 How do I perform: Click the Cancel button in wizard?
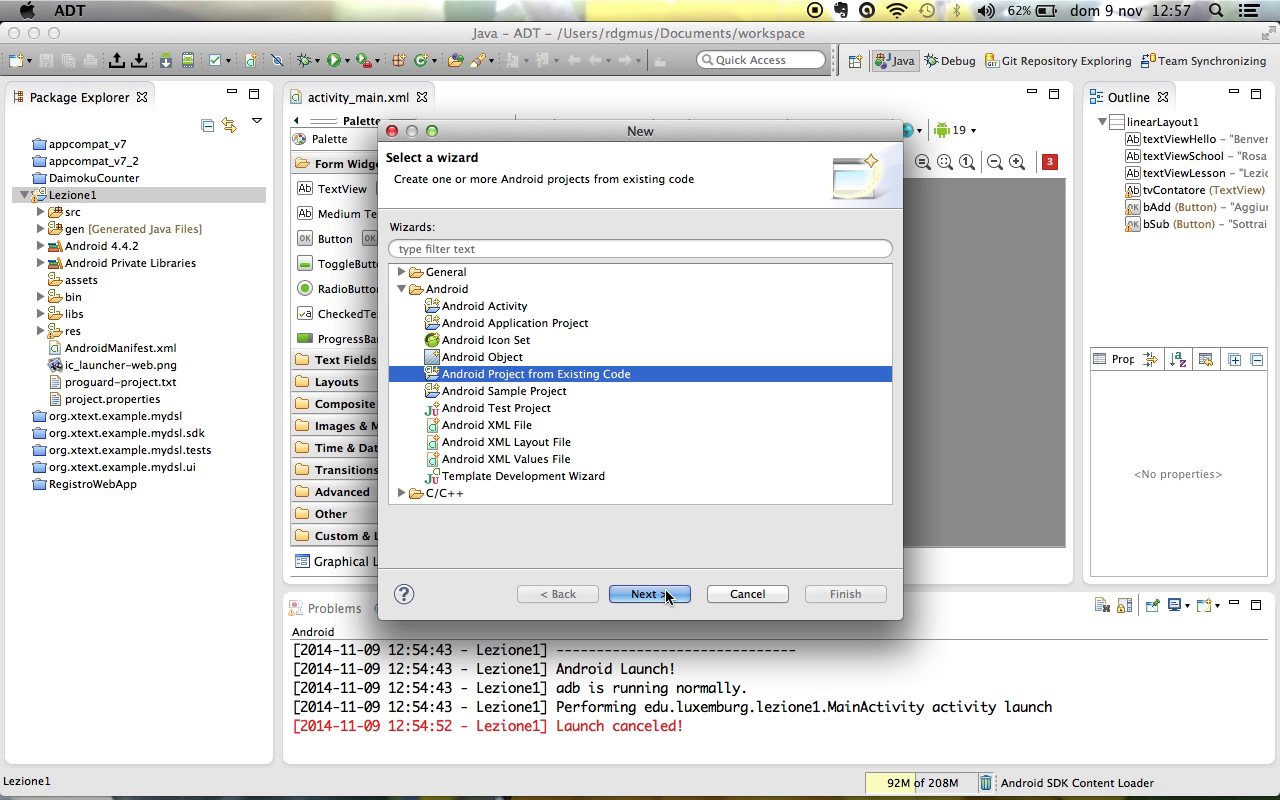click(748, 594)
